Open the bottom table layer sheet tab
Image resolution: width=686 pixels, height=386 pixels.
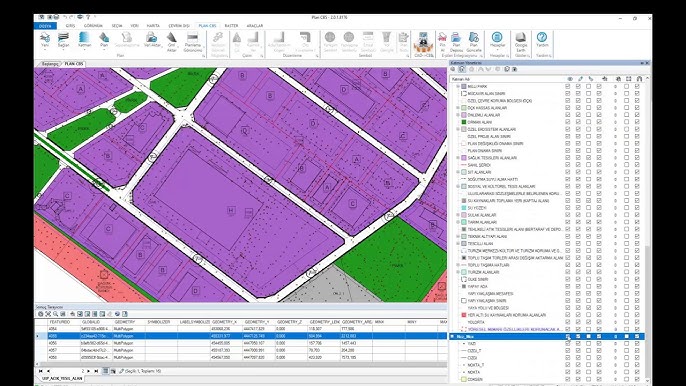(x=62, y=379)
